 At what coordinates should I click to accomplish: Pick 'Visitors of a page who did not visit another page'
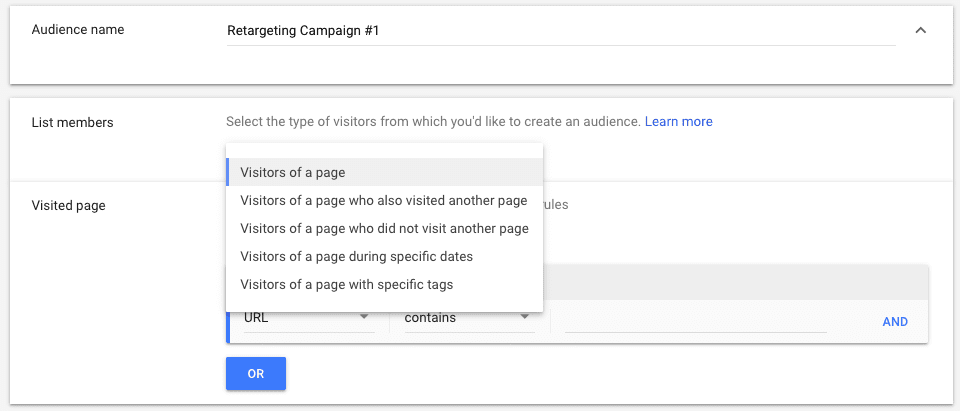click(384, 229)
